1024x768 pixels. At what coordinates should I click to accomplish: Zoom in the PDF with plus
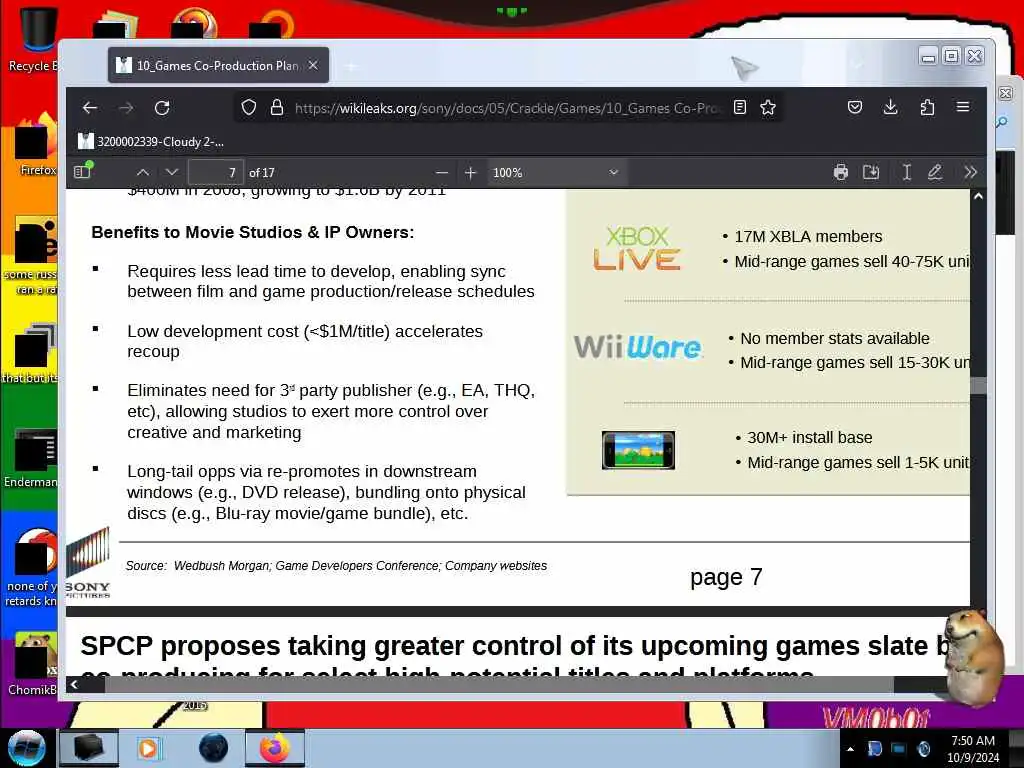tap(470, 172)
